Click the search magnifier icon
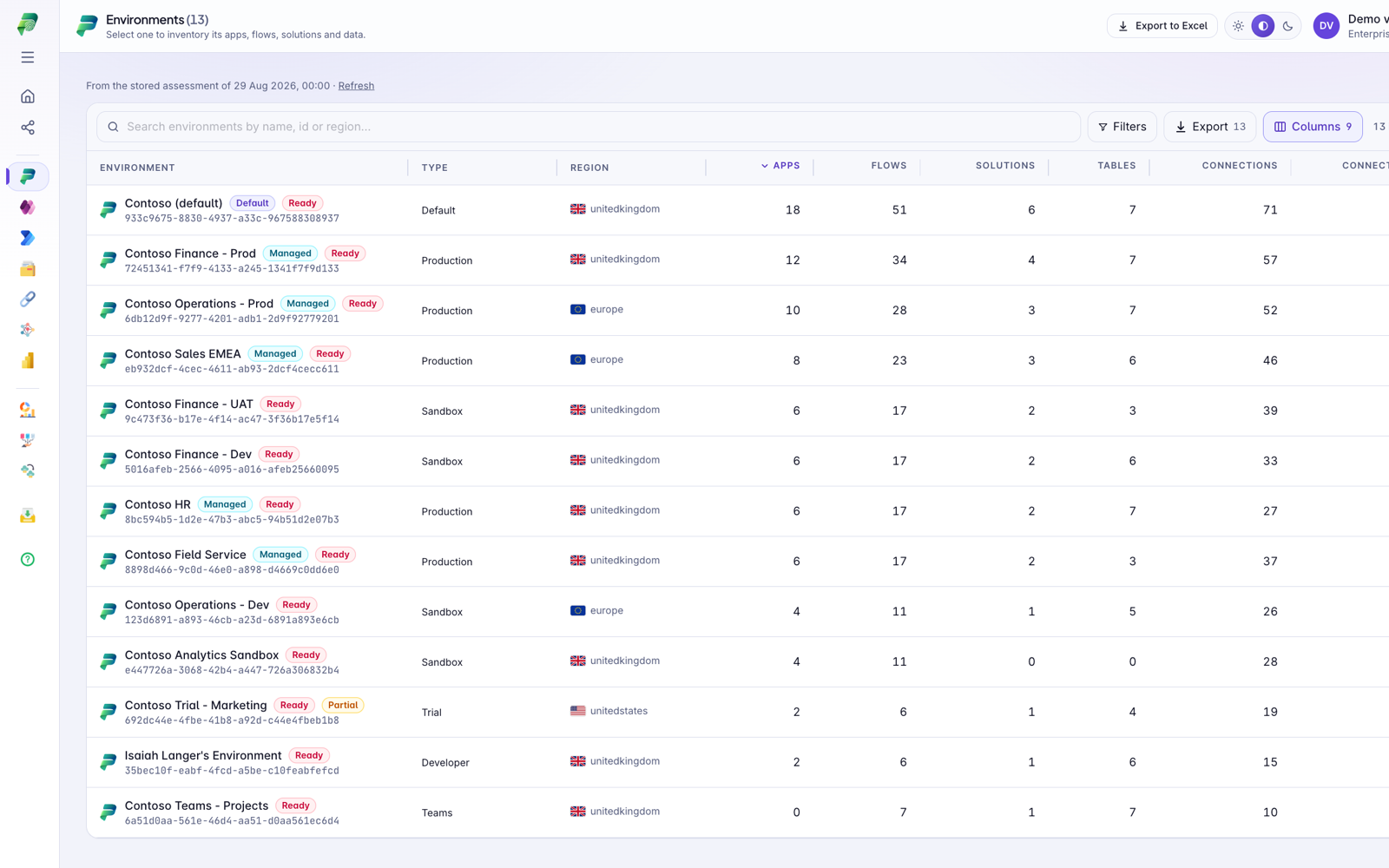 click(x=113, y=127)
